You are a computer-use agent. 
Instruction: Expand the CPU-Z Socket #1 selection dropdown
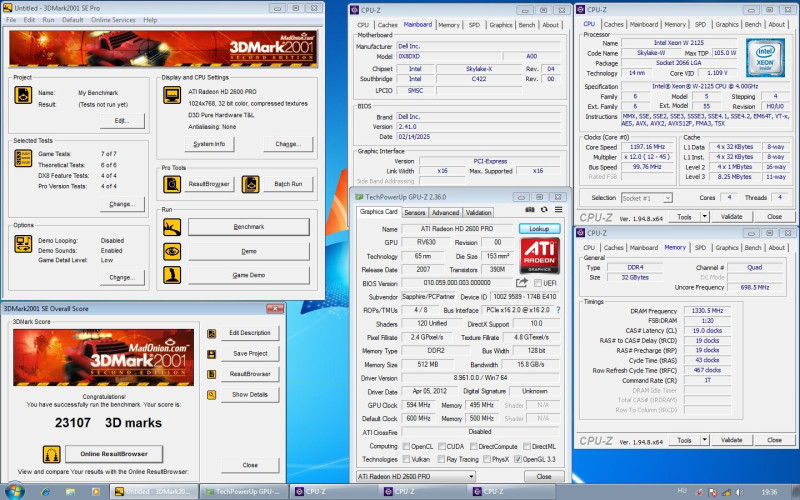pyautogui.click(x=668, y=198)
